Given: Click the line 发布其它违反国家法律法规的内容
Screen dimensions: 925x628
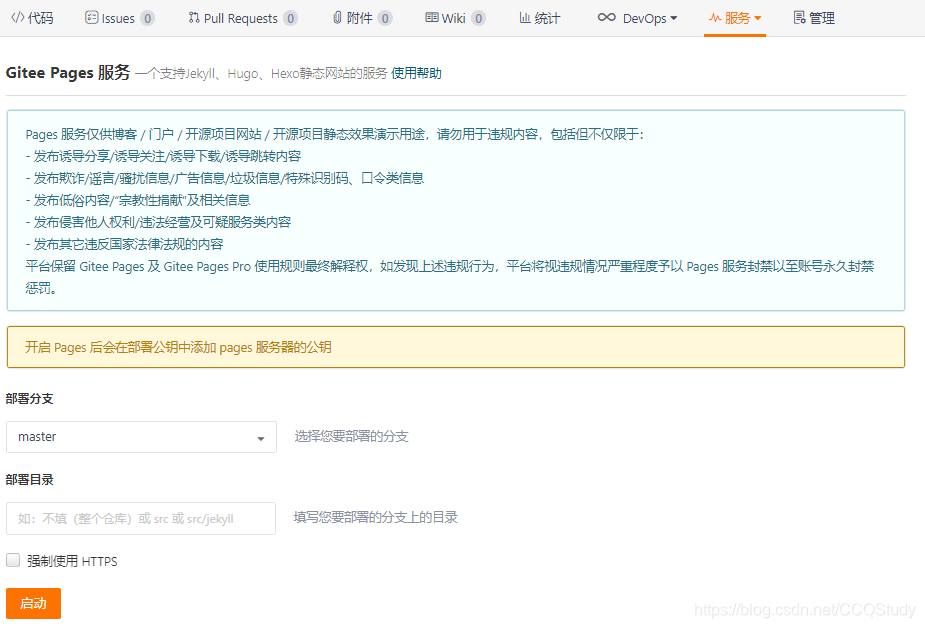Looking at the screenshot, I should [x=124, y=244].
